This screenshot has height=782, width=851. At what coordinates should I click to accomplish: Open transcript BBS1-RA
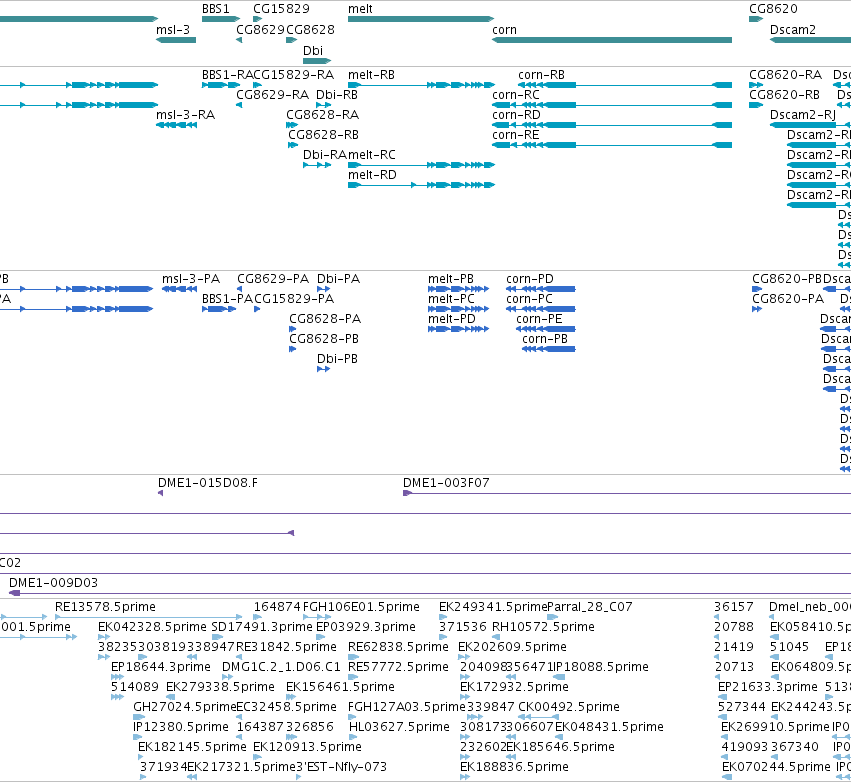pyautogui.click(x=227, y=75)
